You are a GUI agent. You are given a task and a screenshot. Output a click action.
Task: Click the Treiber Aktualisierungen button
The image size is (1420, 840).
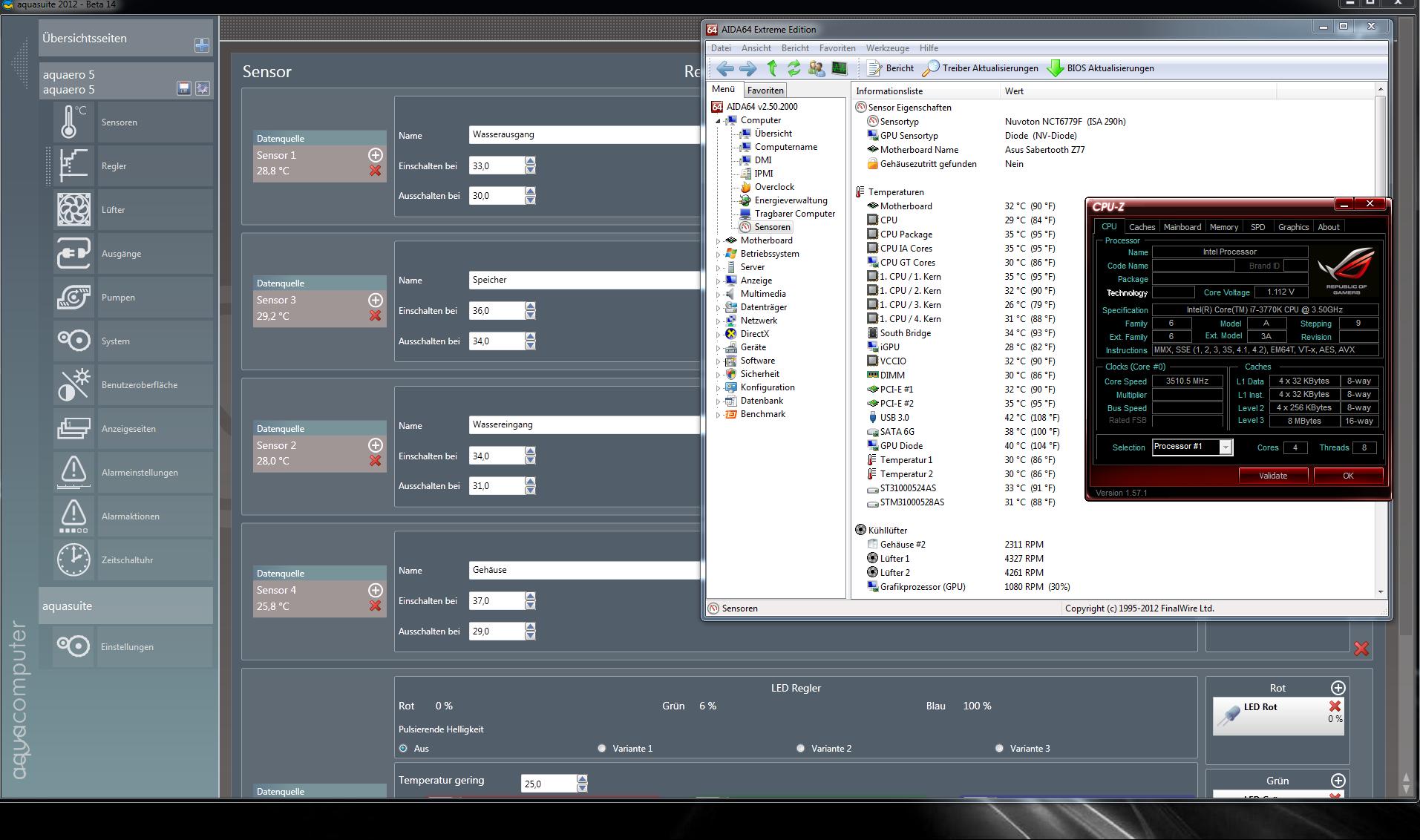pos(980,68)
